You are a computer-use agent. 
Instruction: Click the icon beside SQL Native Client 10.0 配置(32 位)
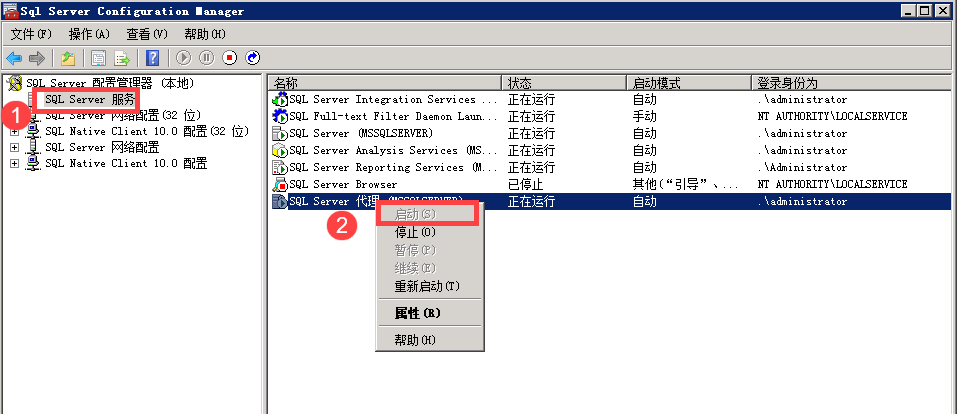tap(34, 131)
